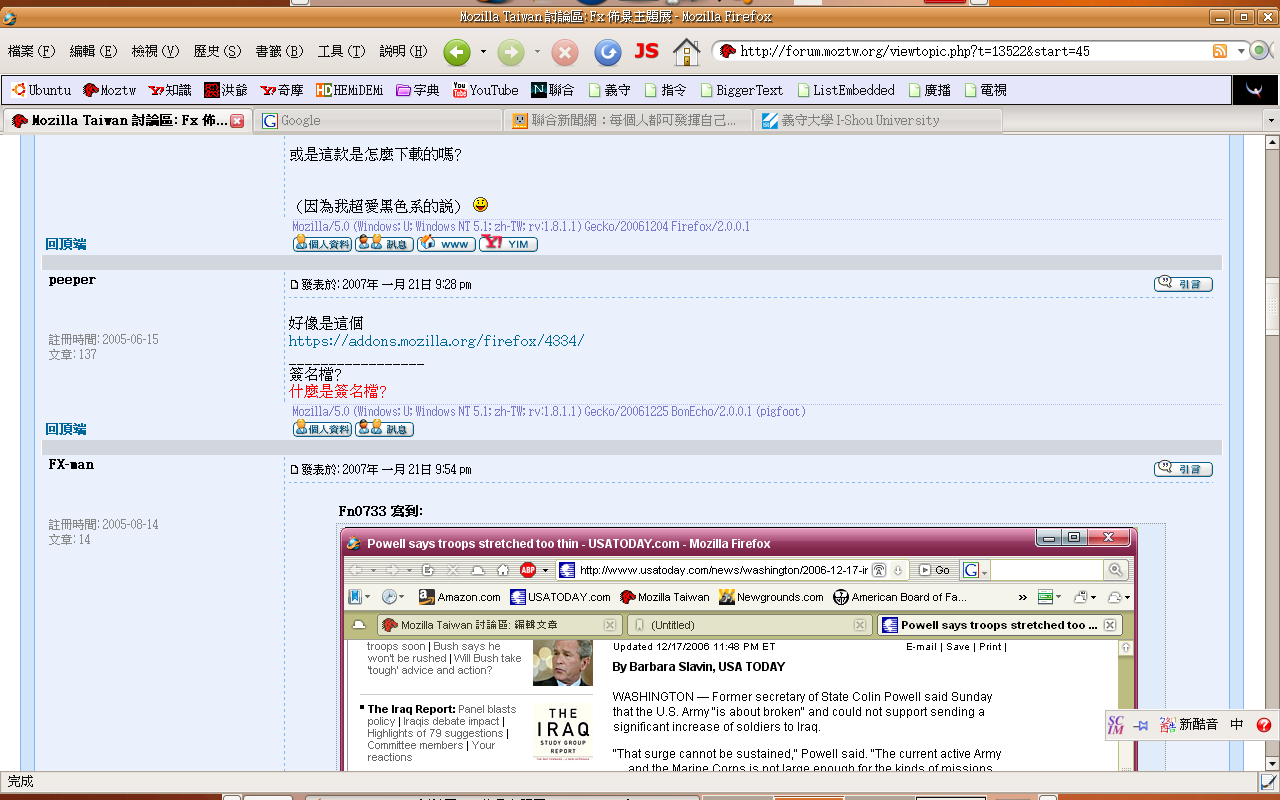Click the RSS feed icon in address bar

click(1220, 51)
